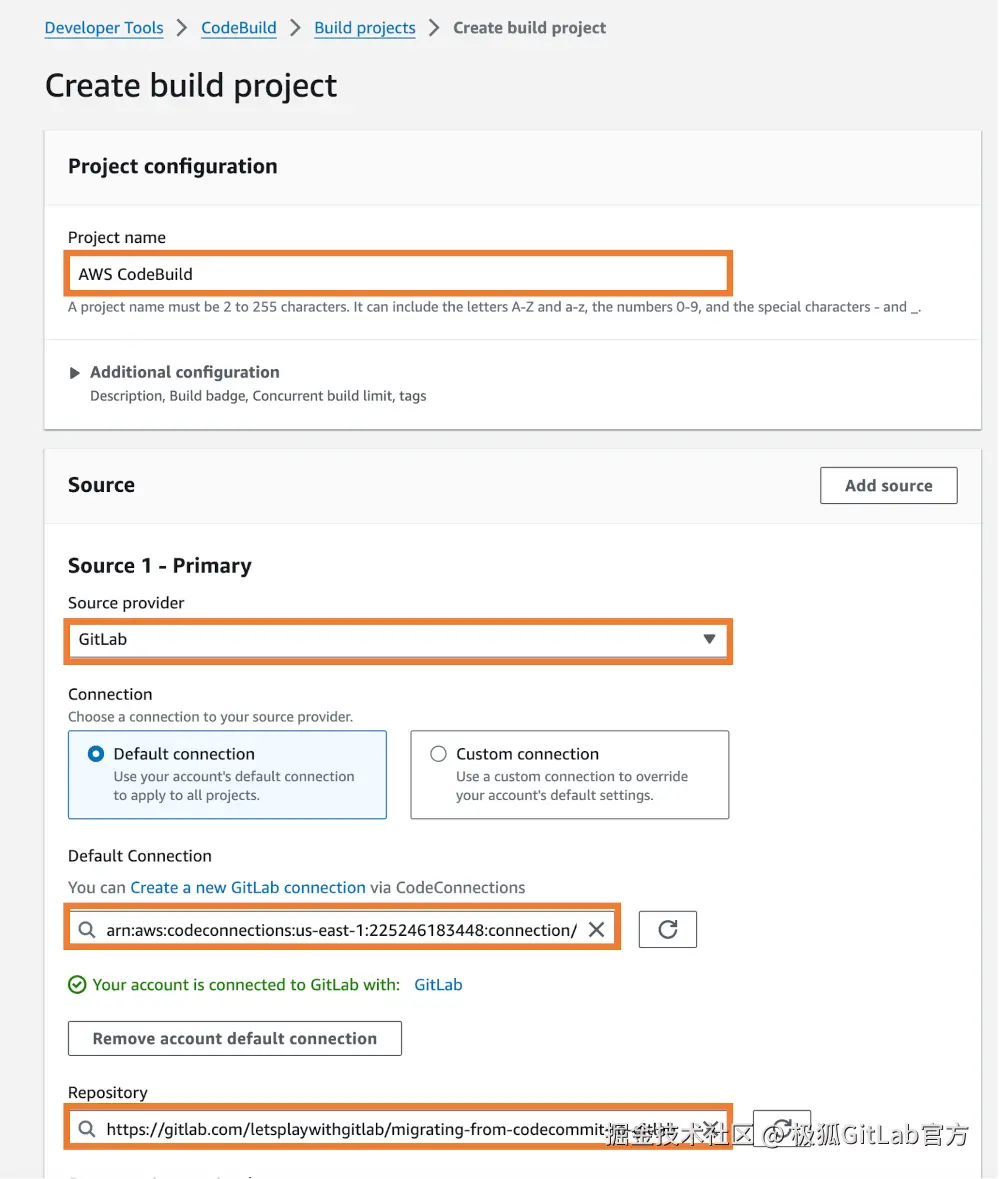The image size is (1000, 1179).
Task: Click the refresh icon beside connection ARN field
Action: pos(668,929)
